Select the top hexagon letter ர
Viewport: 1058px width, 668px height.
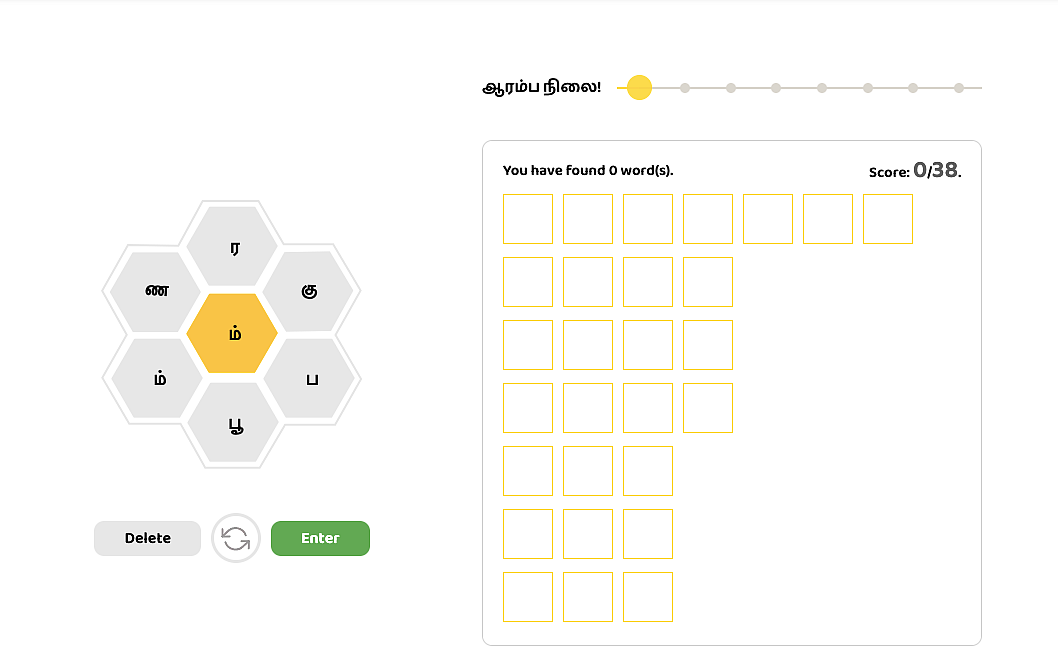coord(232,246)
